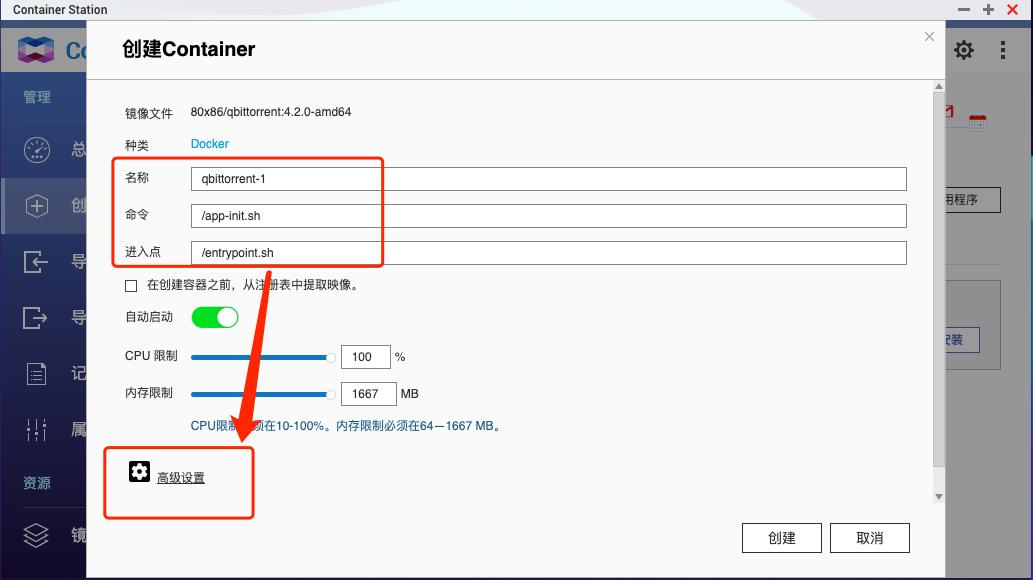1033x580 pixels.
Task: Click the 创建 create container sidebar icon
Action: [36, 205]
